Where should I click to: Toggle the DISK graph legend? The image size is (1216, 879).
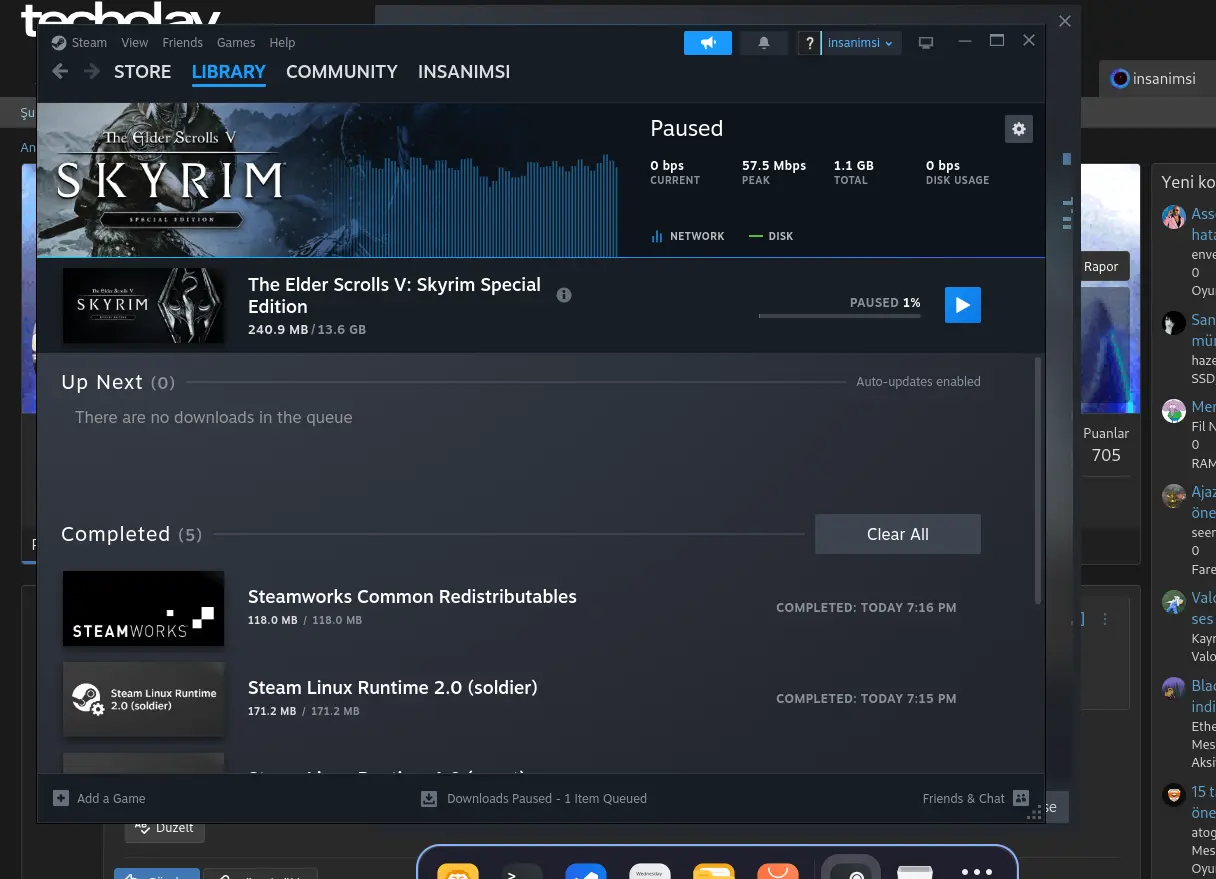pos(771,237)
